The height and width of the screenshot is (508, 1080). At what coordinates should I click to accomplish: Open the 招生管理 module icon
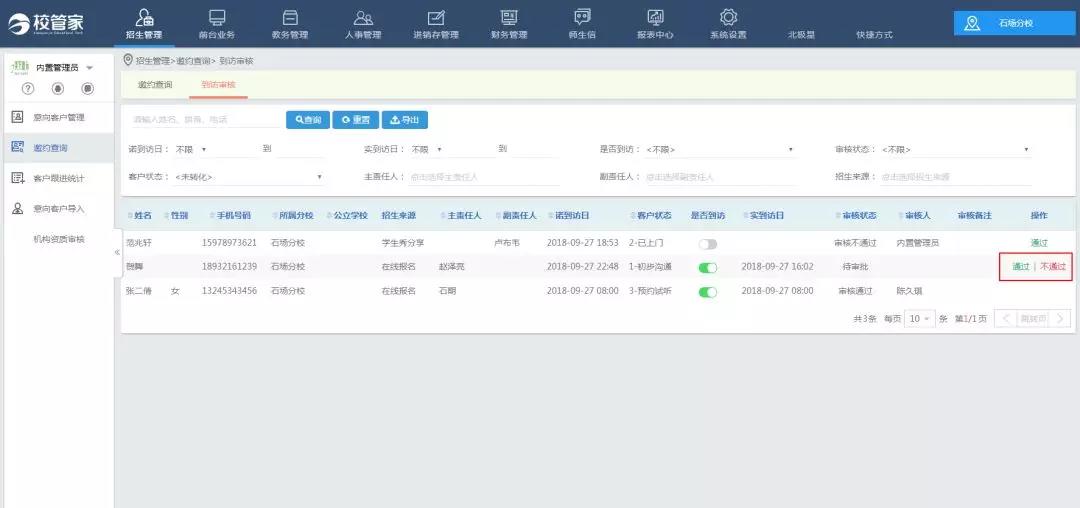coord(144,18)
